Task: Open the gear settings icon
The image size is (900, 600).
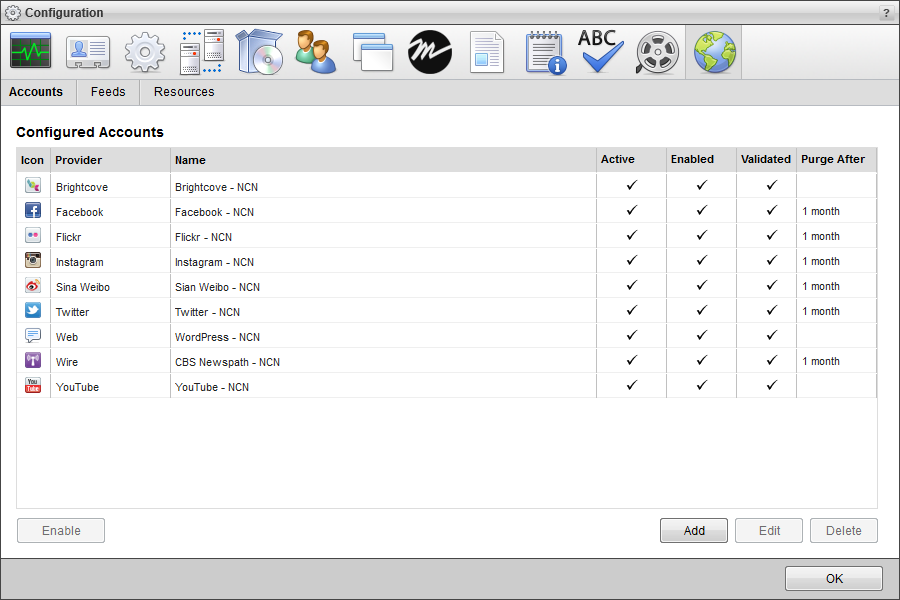Action: coord(144,51)
